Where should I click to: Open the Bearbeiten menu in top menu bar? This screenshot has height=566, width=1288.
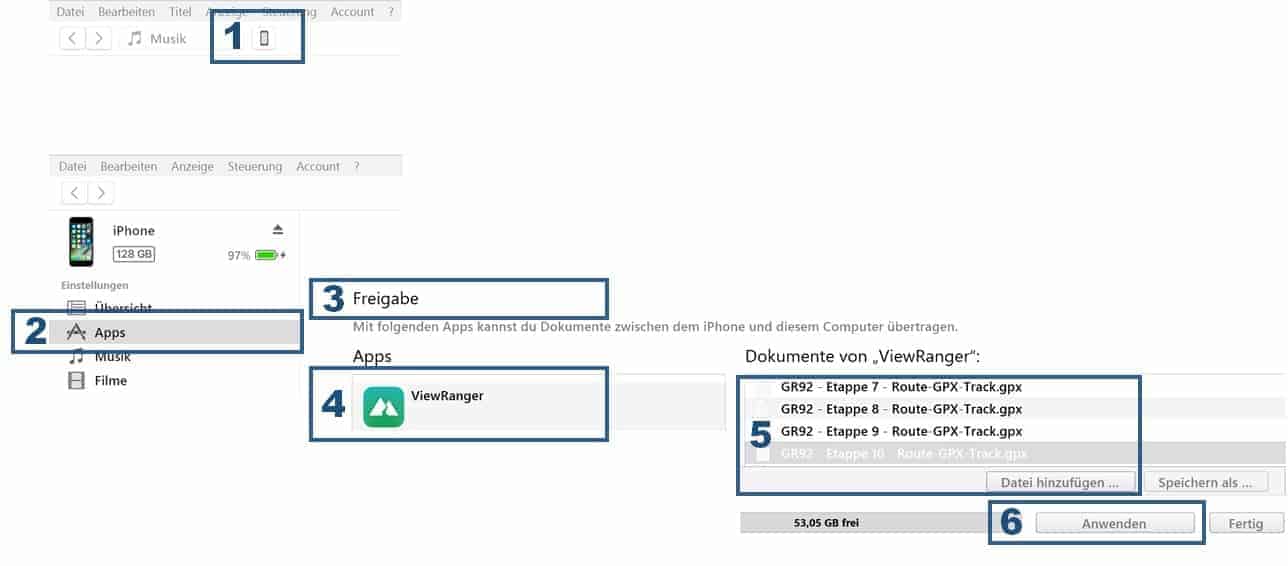coord(127,12)
